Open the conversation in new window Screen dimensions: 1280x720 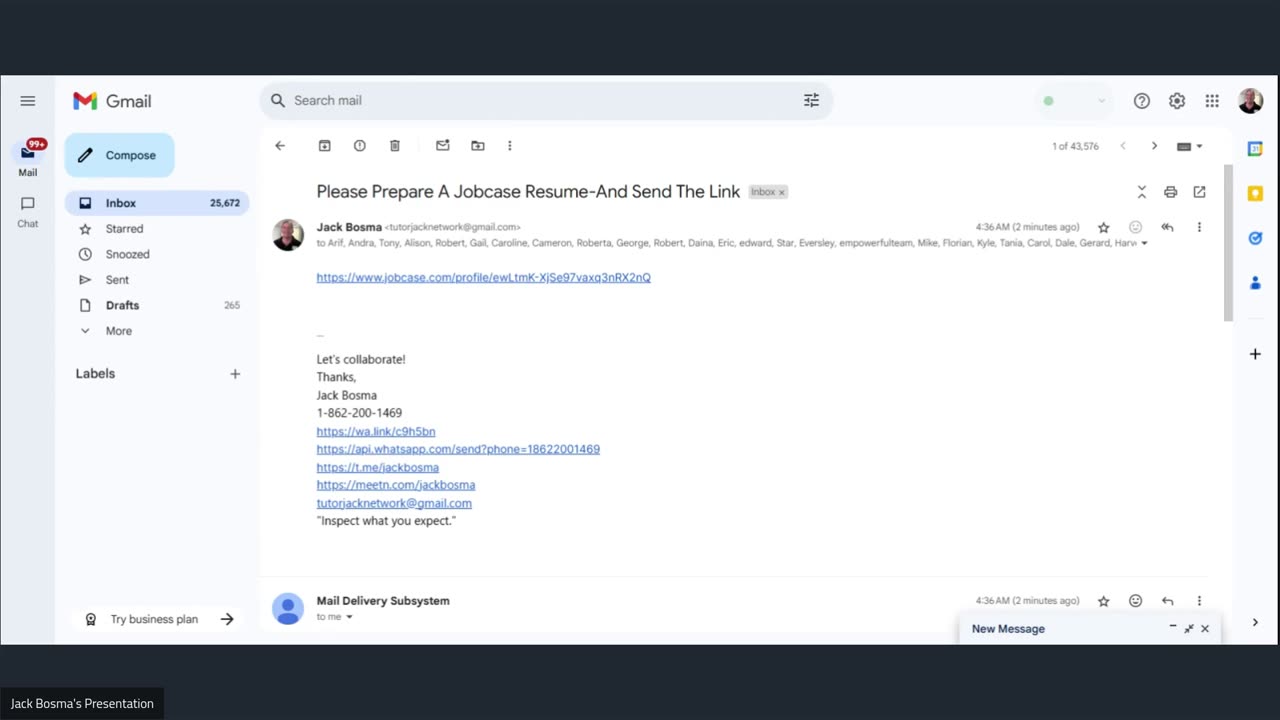[1199, 192]
